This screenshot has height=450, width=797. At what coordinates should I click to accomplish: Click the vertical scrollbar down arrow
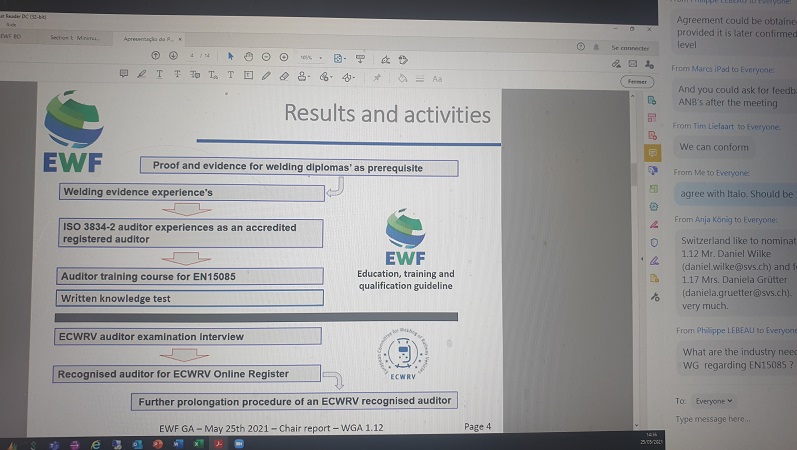point(636,425)
